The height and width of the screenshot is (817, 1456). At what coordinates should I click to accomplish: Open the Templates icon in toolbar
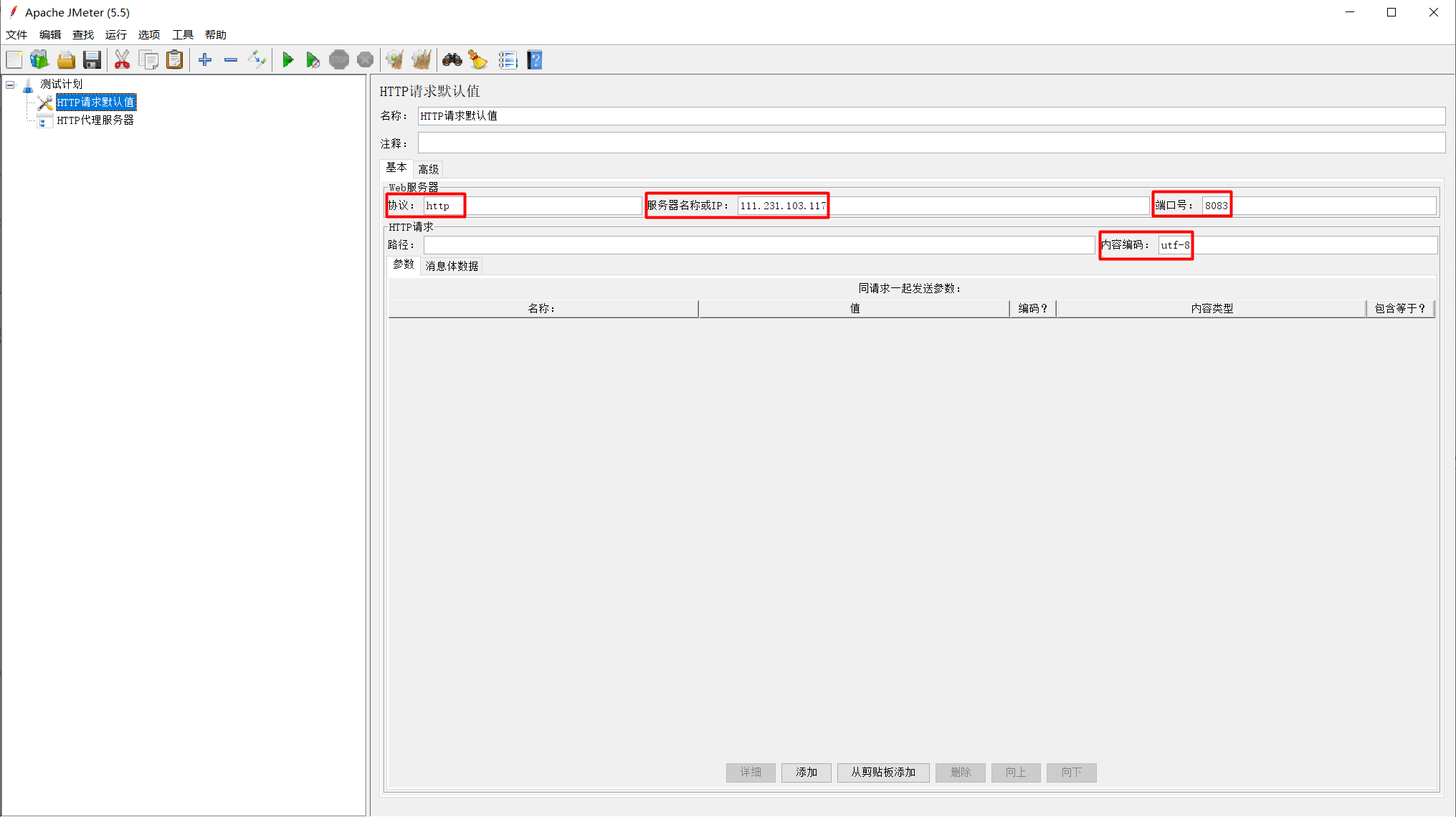pyautogui.click(x=39, y=60)
